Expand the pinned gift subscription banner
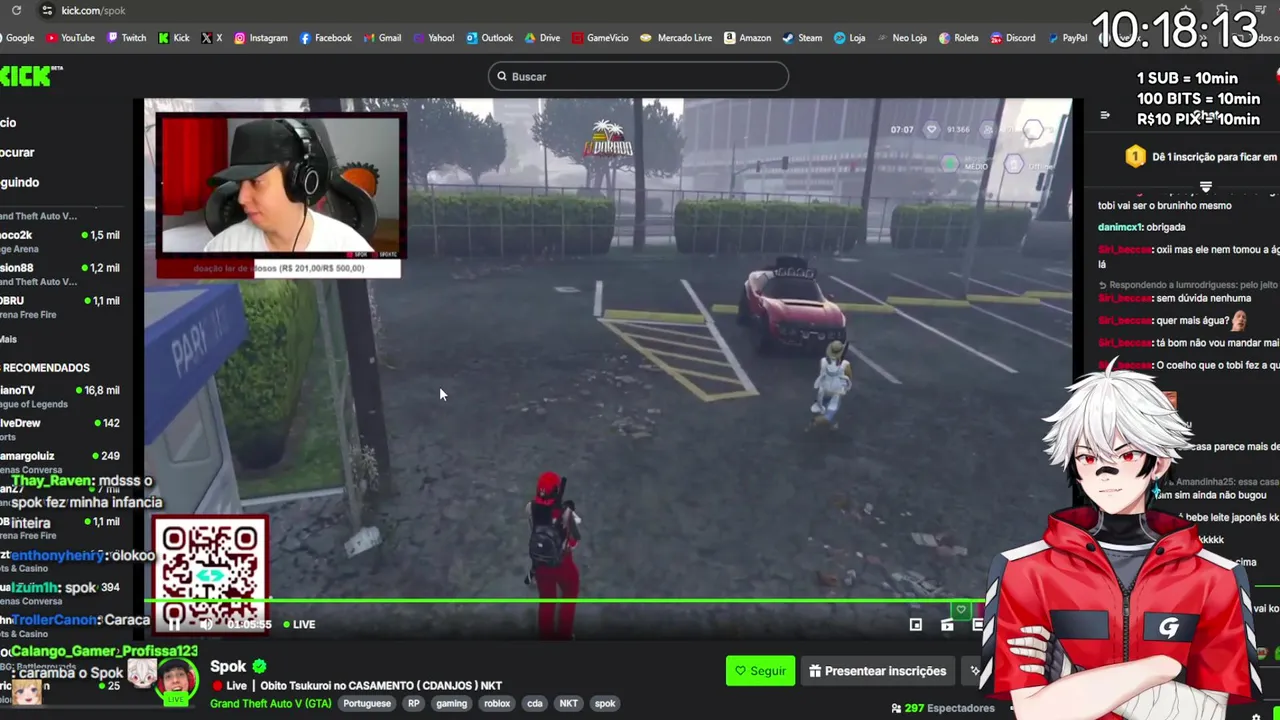The height and width of the screenshot is (720, 1280). coord(1205,187)
